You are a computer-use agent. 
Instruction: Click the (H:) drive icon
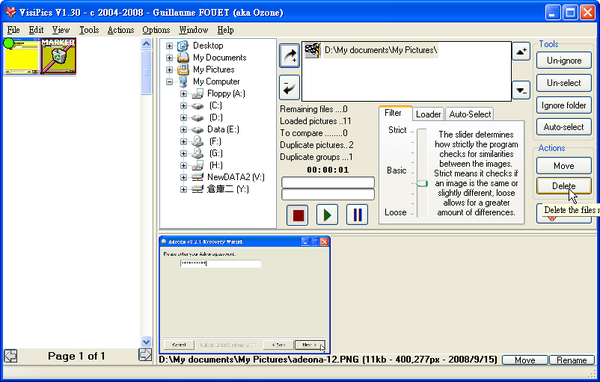197,165
